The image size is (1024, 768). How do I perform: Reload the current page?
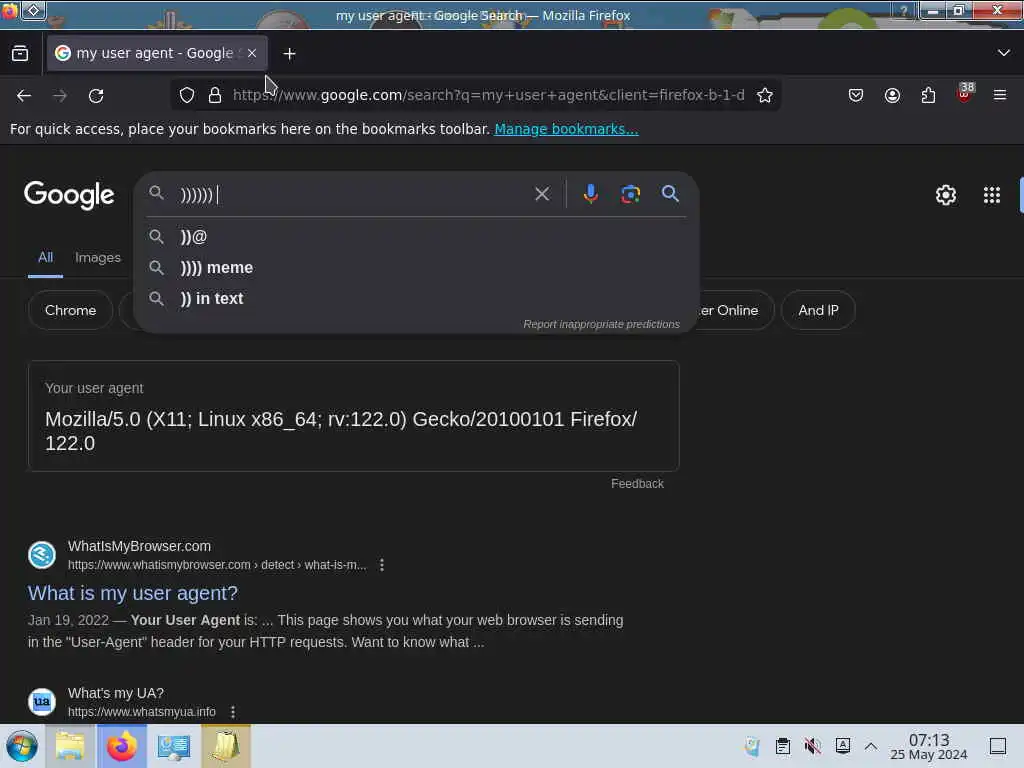click(96, 95)
